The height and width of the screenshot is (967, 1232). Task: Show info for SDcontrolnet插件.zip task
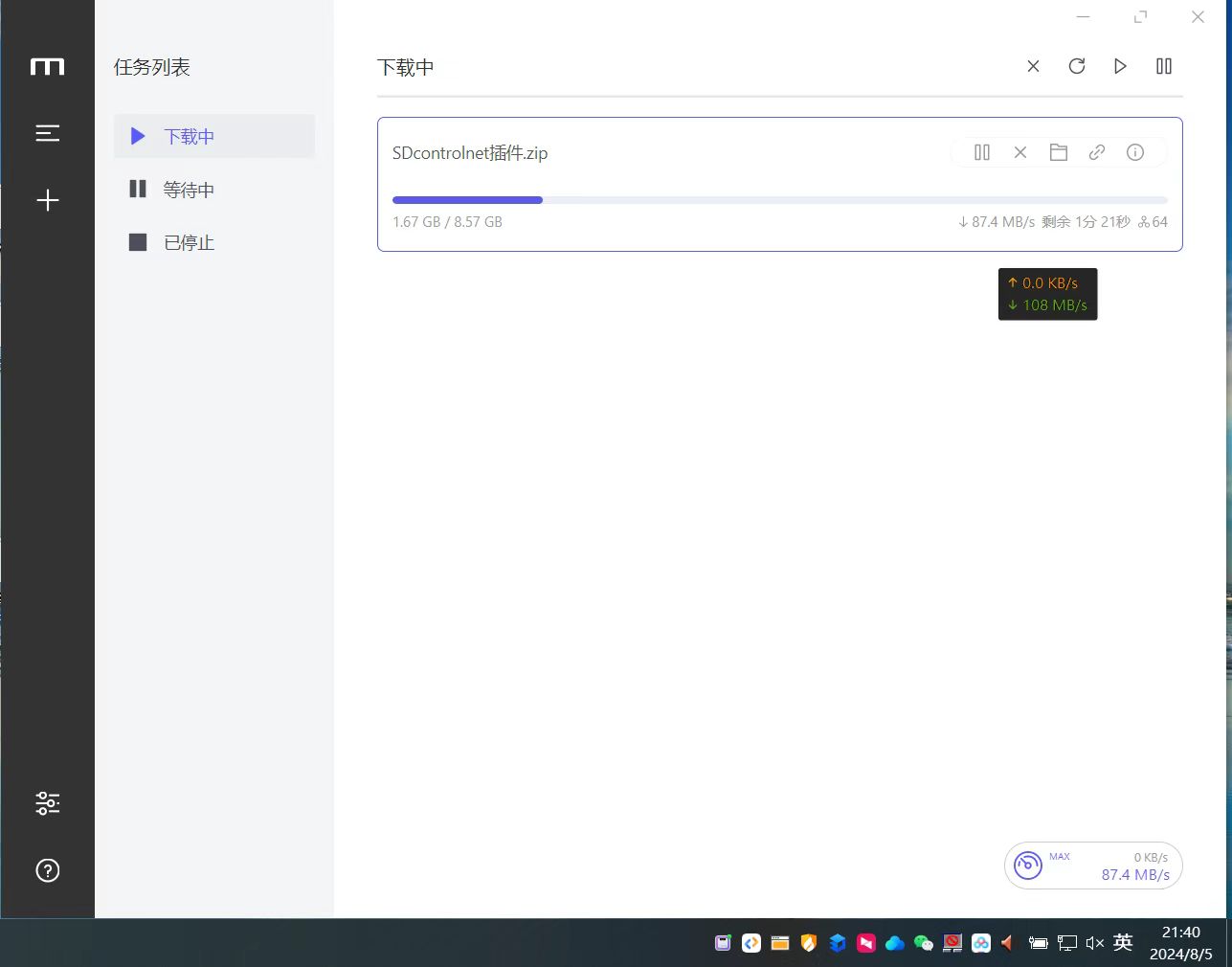1135,152
